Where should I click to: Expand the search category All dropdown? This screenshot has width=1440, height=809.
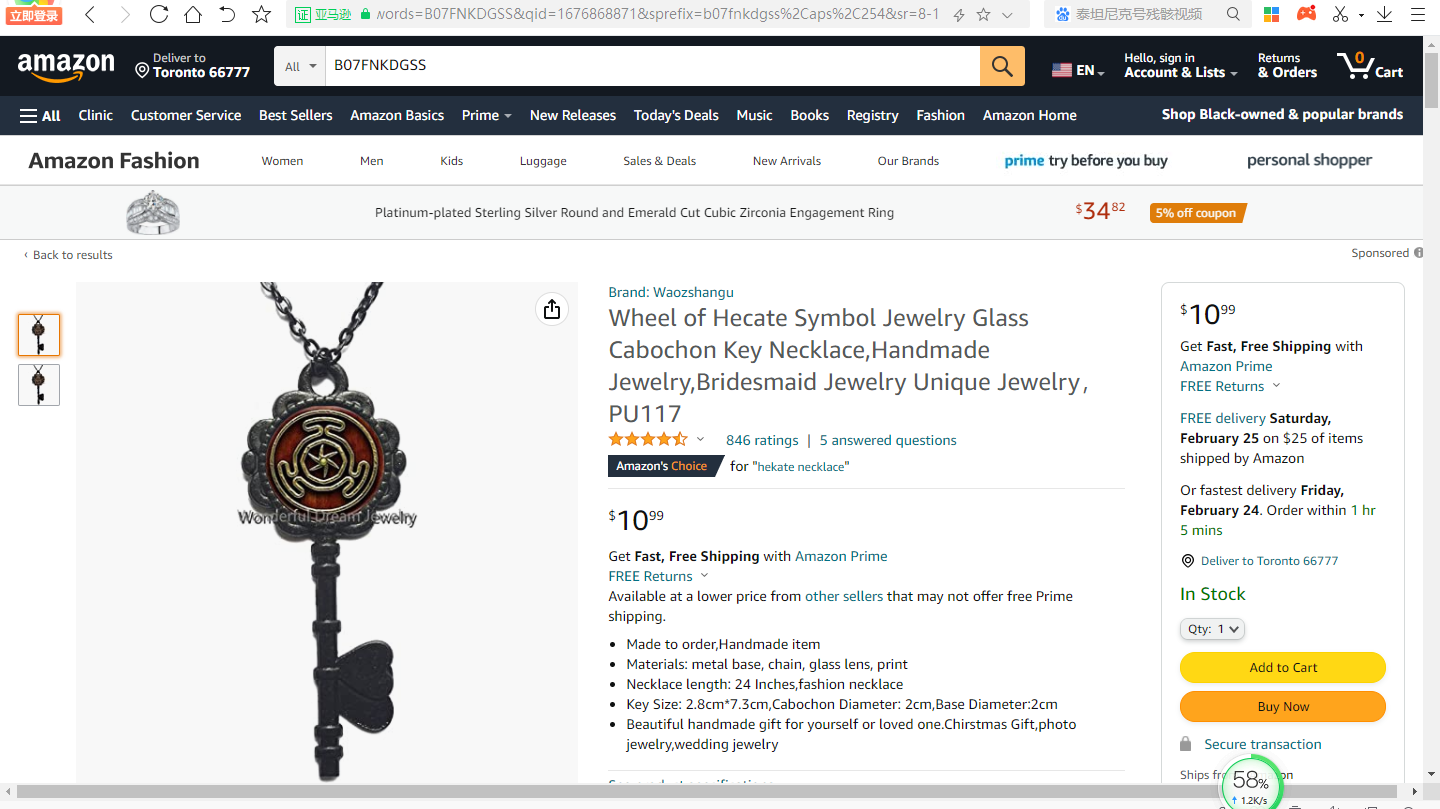tap(300, 66)
